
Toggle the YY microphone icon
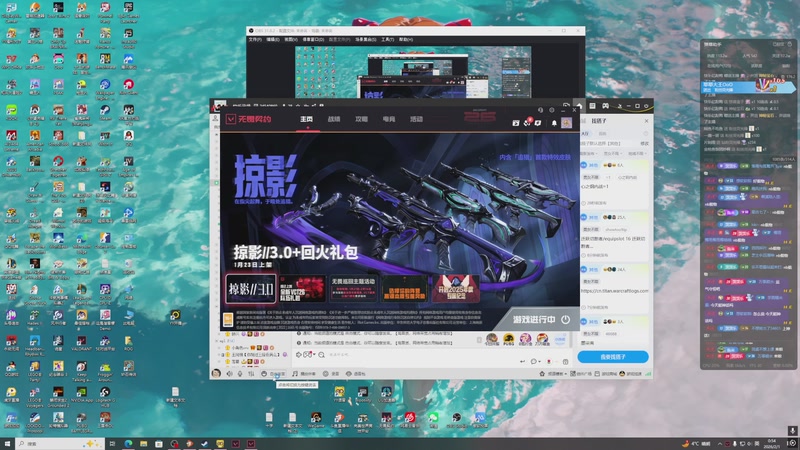pos(240,373)
